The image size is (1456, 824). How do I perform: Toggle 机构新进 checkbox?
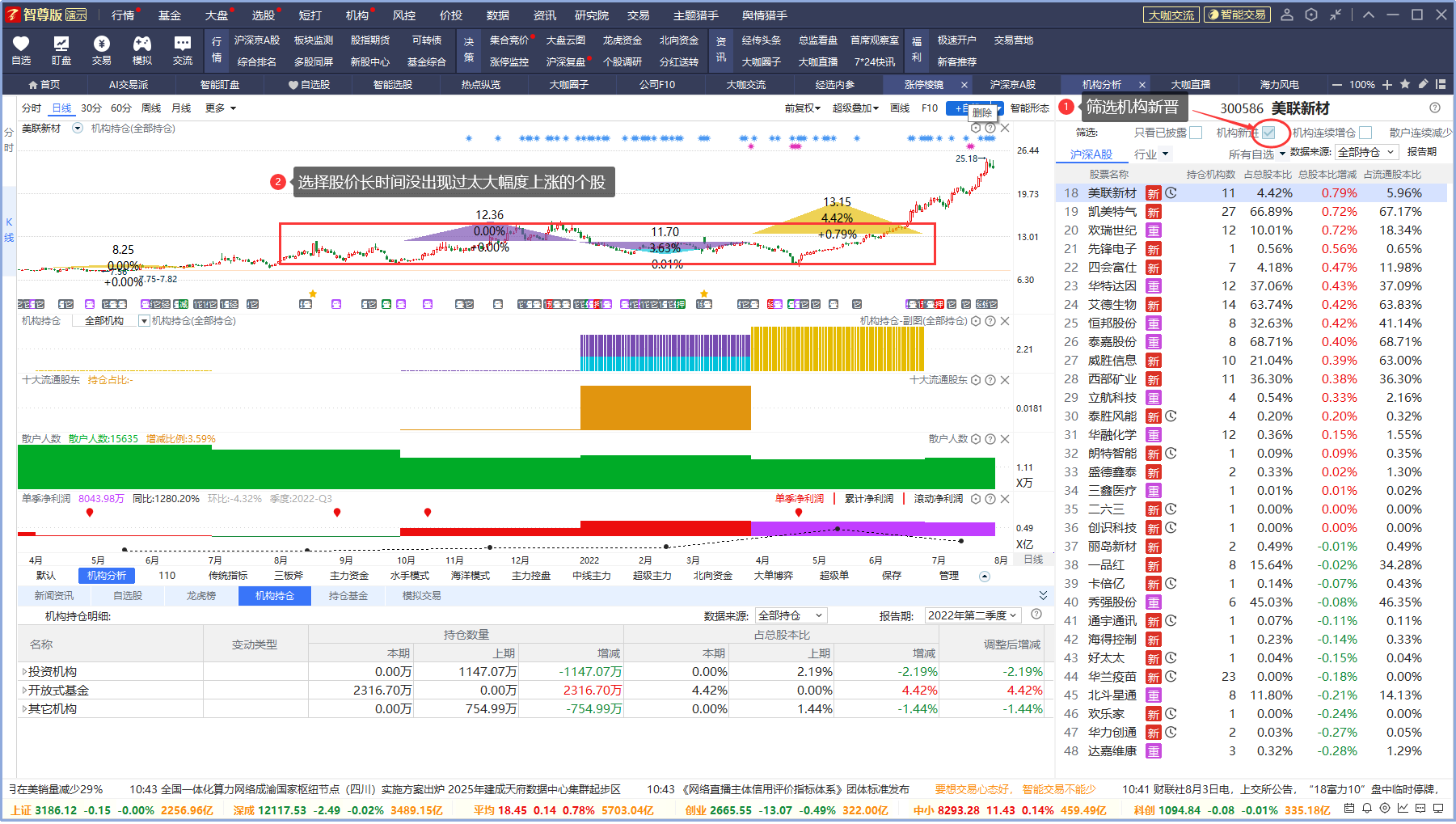pyautogui.click(x=1268, y=133)
